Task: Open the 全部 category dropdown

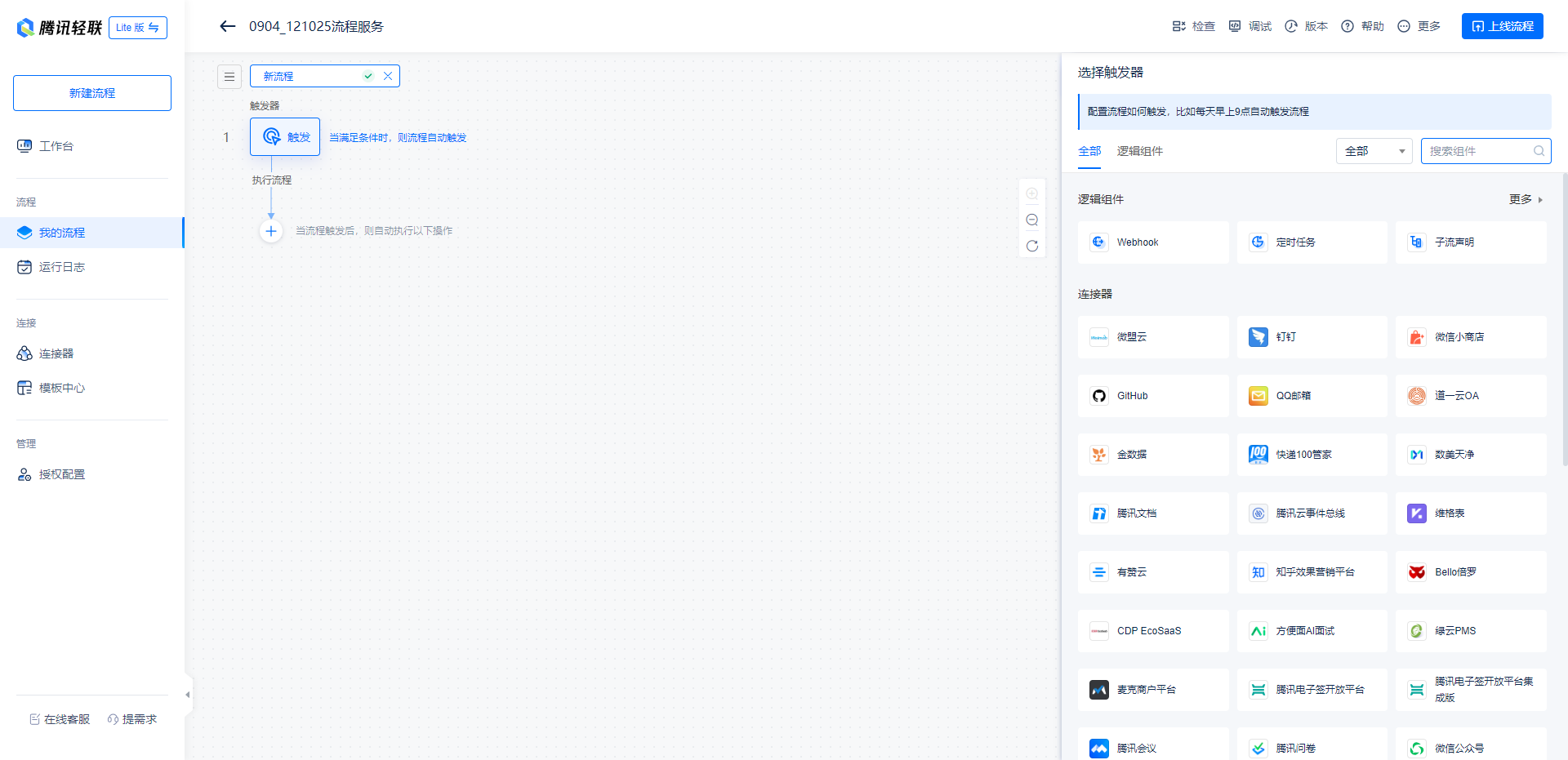Action: tap(1374, 151)
